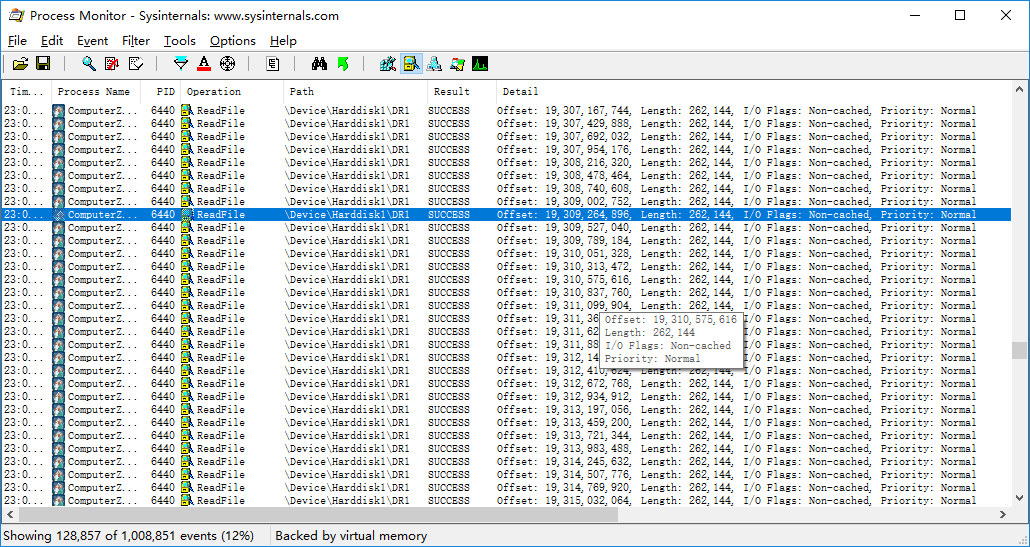Toggle Show File System Activity icon
This screenshot has width=1030, height=547.
point(411,64)
